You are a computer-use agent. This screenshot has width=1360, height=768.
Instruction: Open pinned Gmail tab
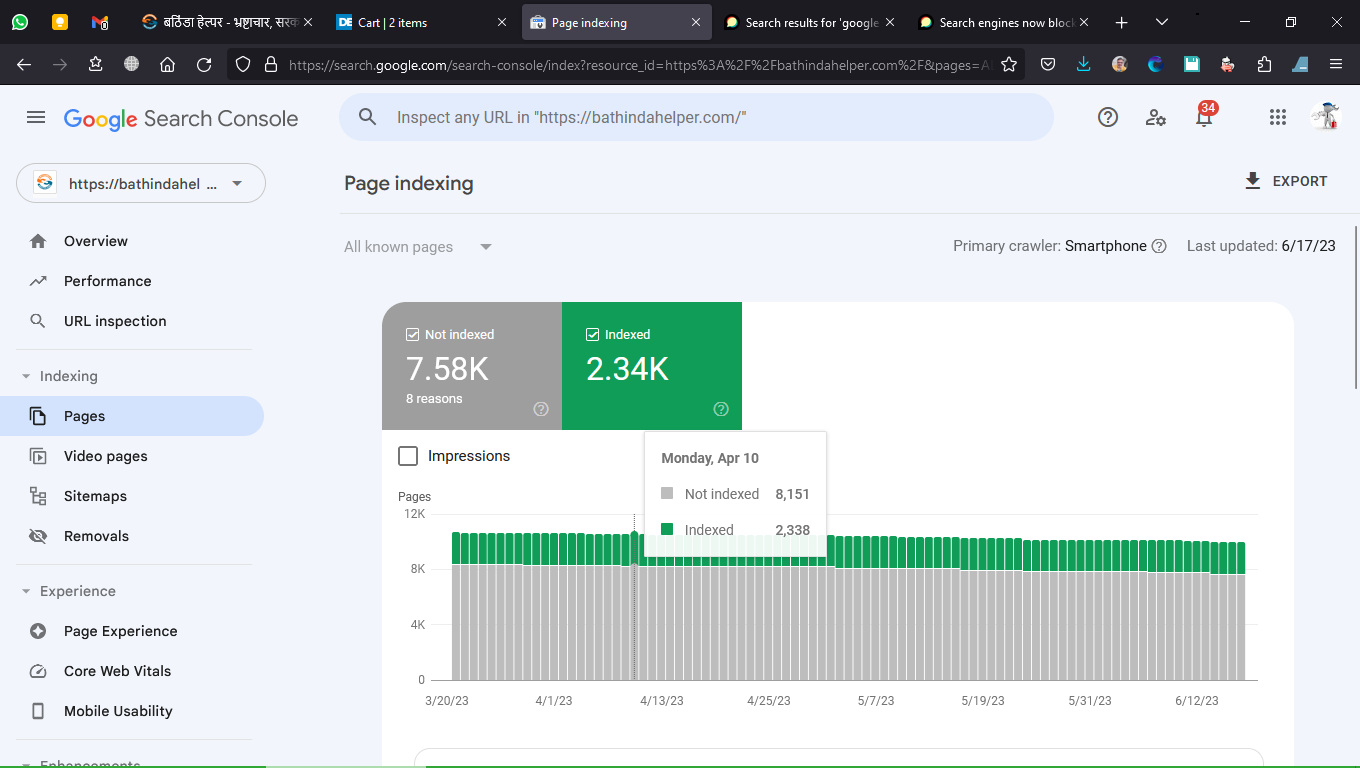pyautogui.click(x=99, y=22)
